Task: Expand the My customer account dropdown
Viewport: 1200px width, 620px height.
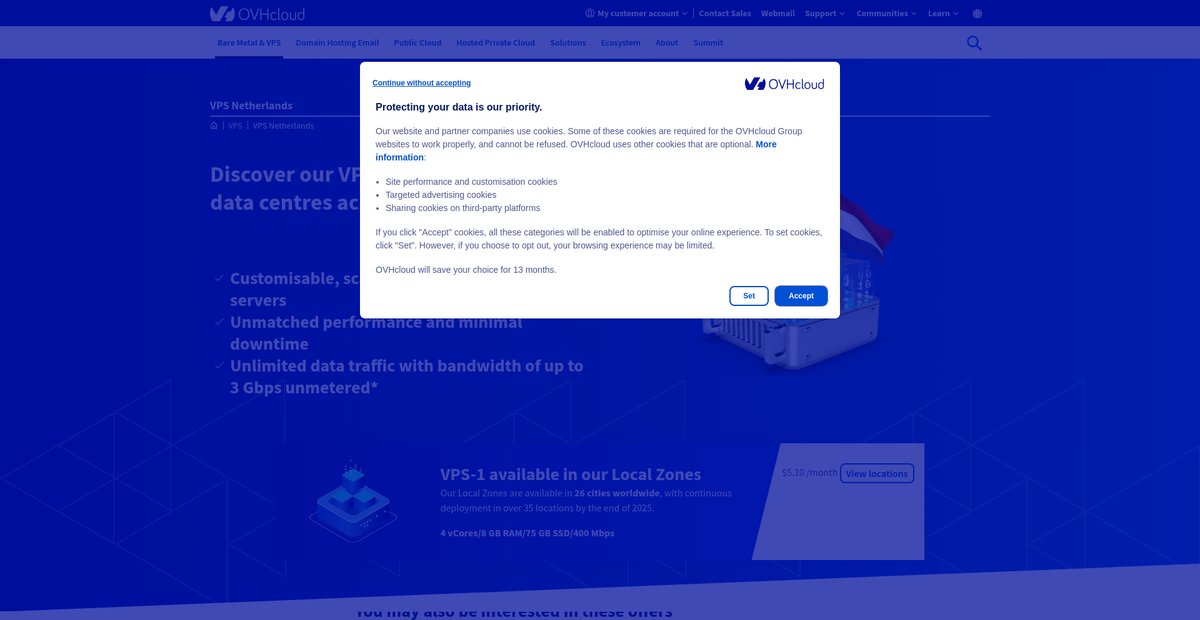Action: 636,14
